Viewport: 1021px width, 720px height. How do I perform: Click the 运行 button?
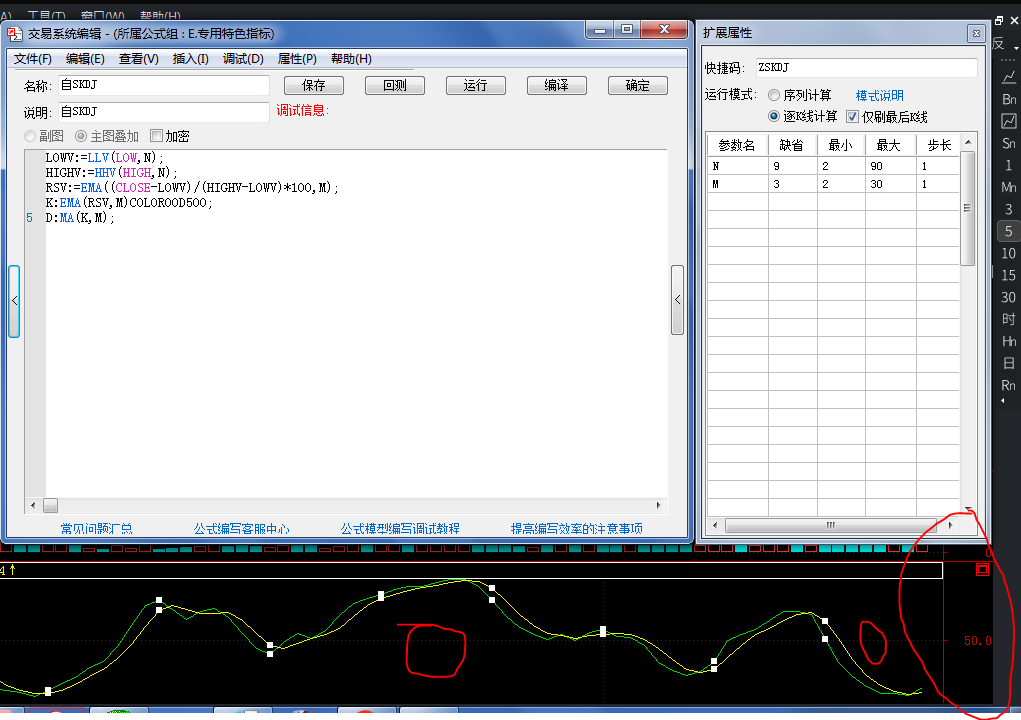475,85
